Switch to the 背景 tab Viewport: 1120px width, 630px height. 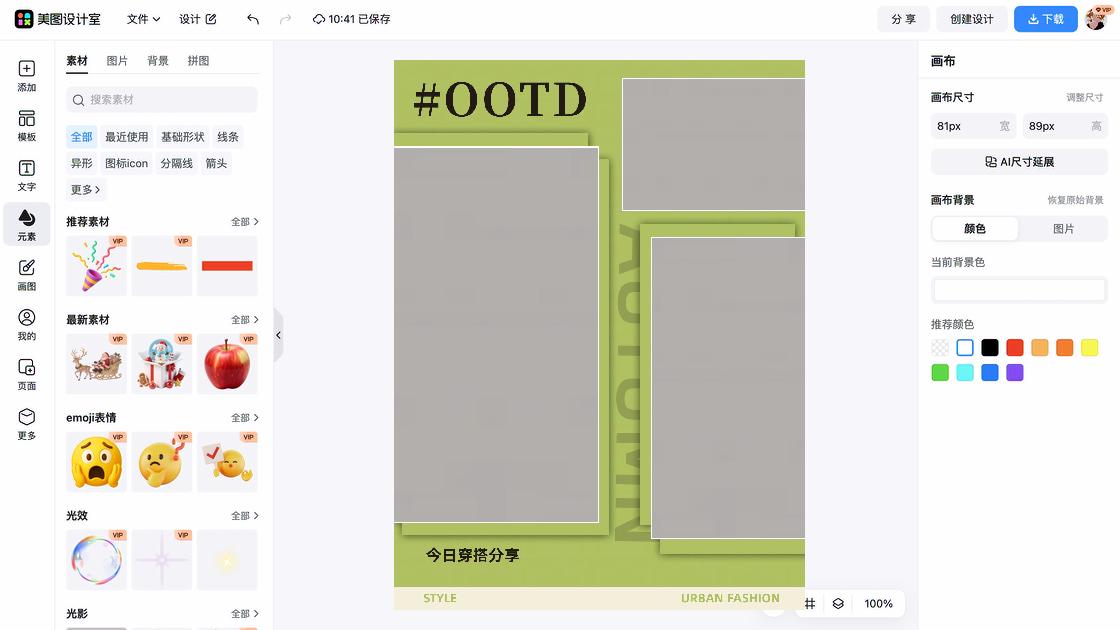click(x=158, y=61)
